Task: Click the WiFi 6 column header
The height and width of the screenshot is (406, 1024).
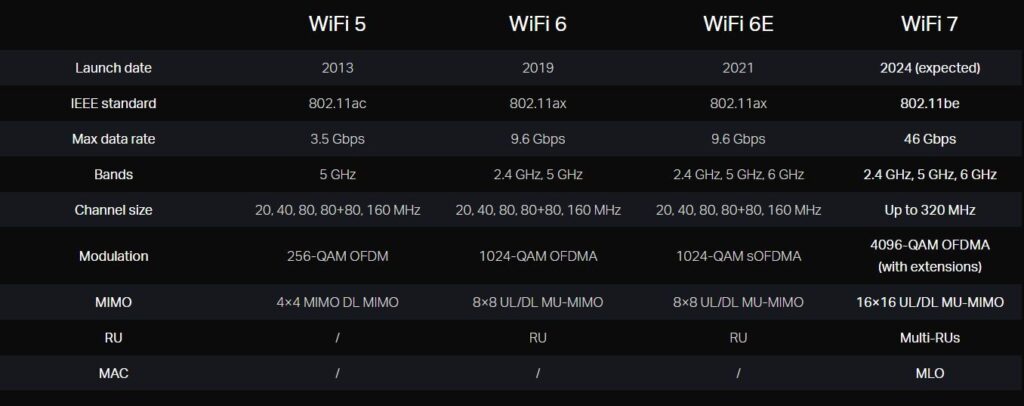Action: coord(537,24)
